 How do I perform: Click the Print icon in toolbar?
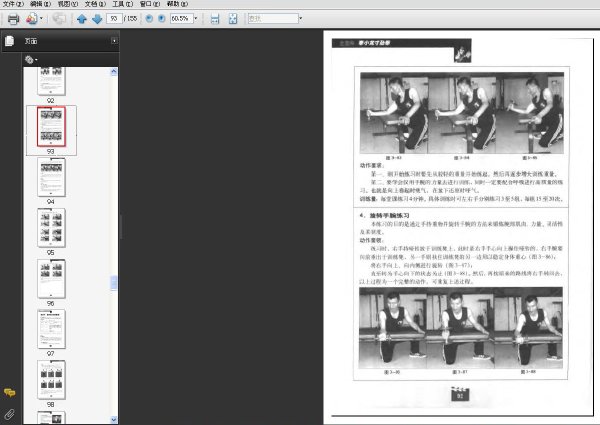point(13,19)
